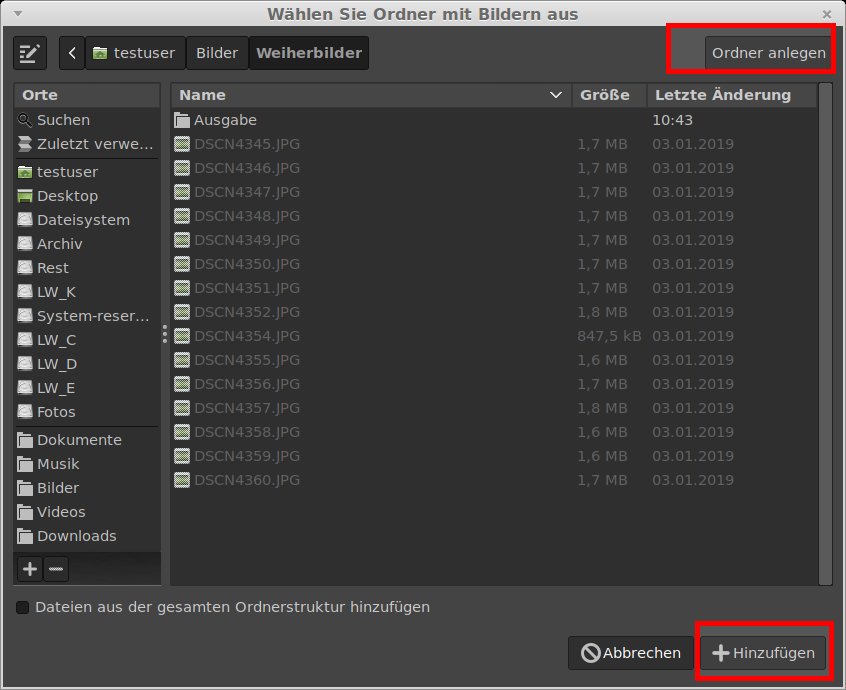Click file DSCN4349.JPG
Image resolution: width=846 pixels, height=690 pixels.
[x=494, y=240]
